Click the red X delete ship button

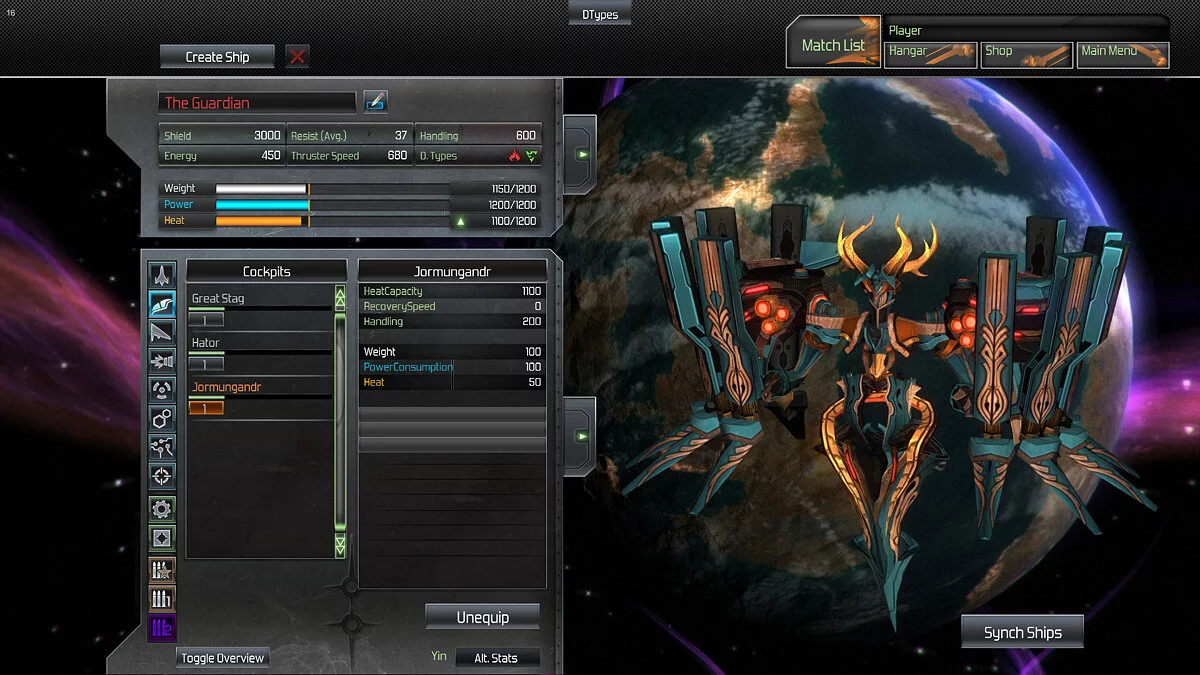point(297,57)
